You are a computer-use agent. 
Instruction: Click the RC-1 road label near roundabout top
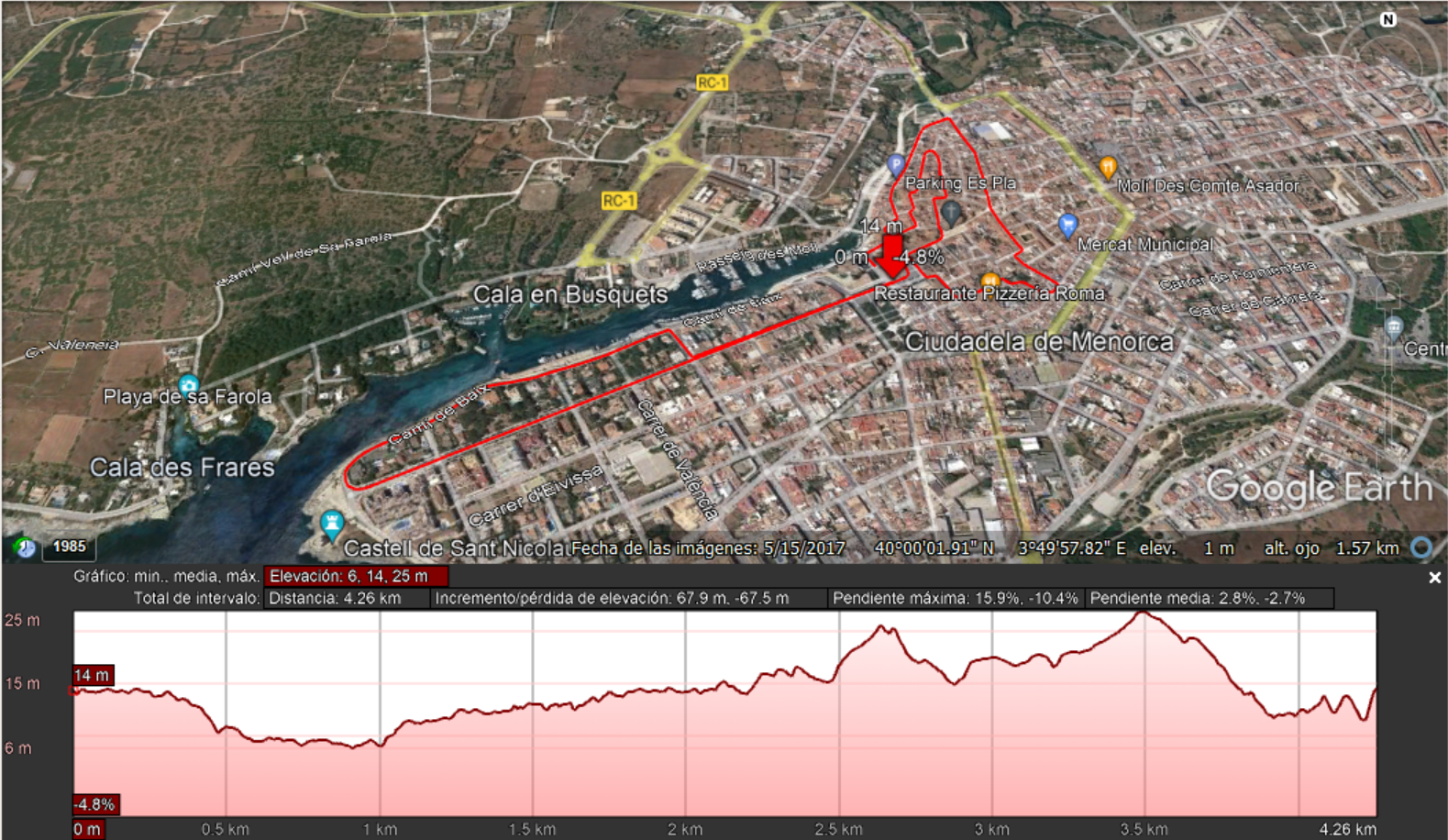coord(712,83)
